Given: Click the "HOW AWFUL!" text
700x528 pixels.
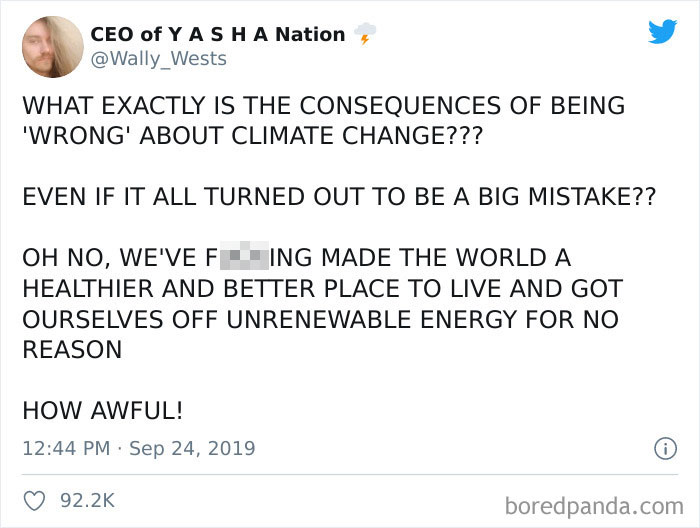Looking at the screenshot, I should 103,410.
